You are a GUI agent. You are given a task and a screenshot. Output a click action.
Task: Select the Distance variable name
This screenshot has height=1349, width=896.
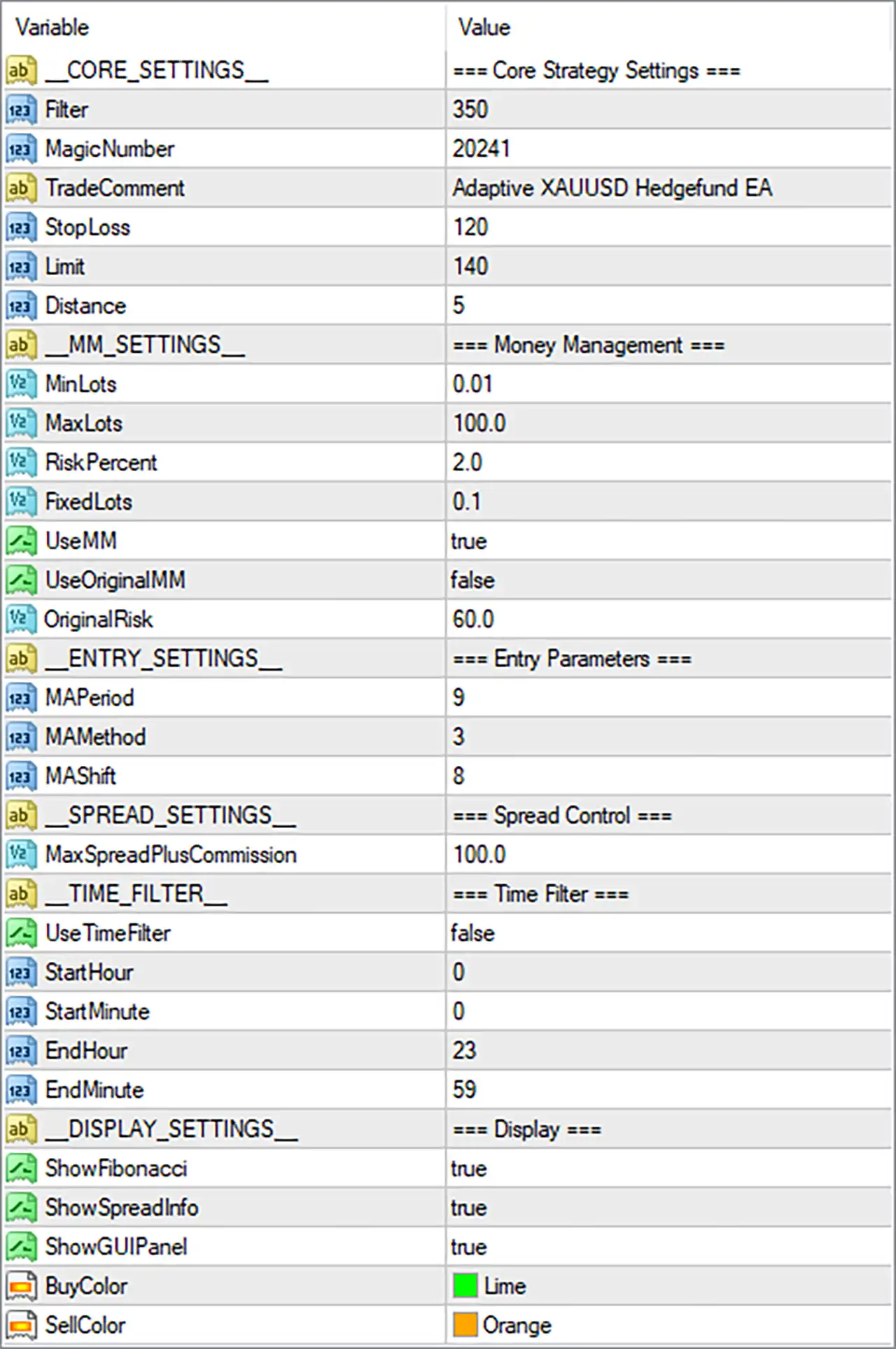tap(86, 306)
